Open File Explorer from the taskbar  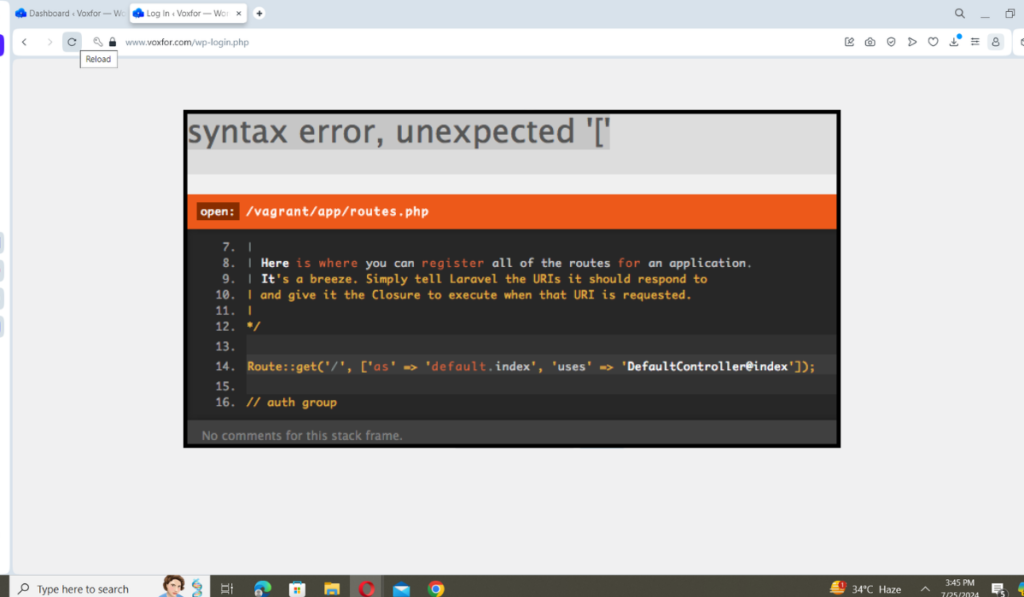332,588
